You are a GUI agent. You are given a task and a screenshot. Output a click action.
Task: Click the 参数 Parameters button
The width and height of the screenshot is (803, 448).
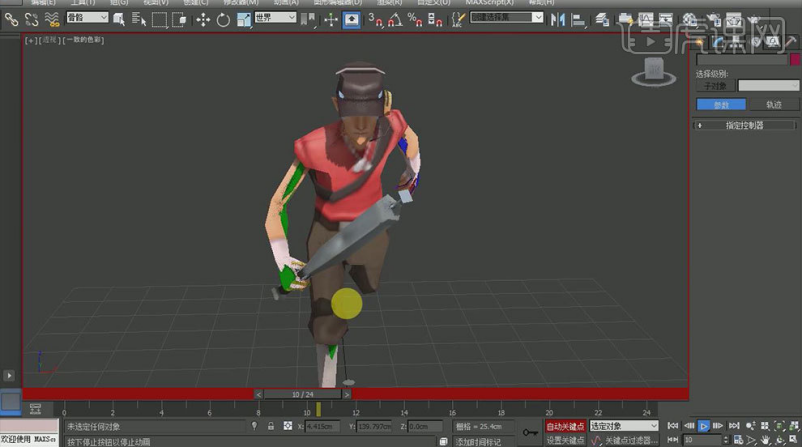pos(721,104)
